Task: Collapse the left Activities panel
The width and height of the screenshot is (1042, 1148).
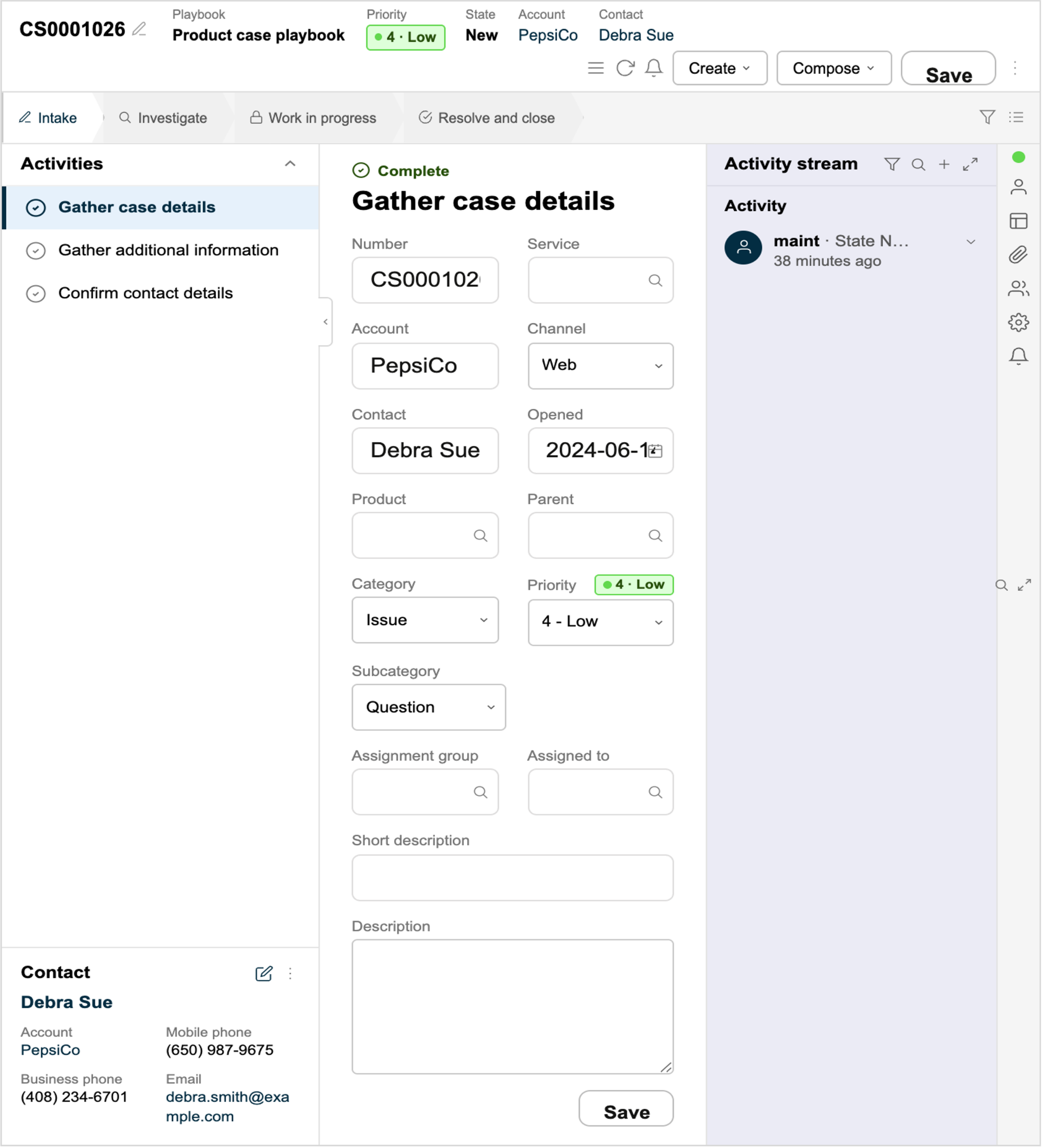Action: pyautogui.click(x=326, y=322)
